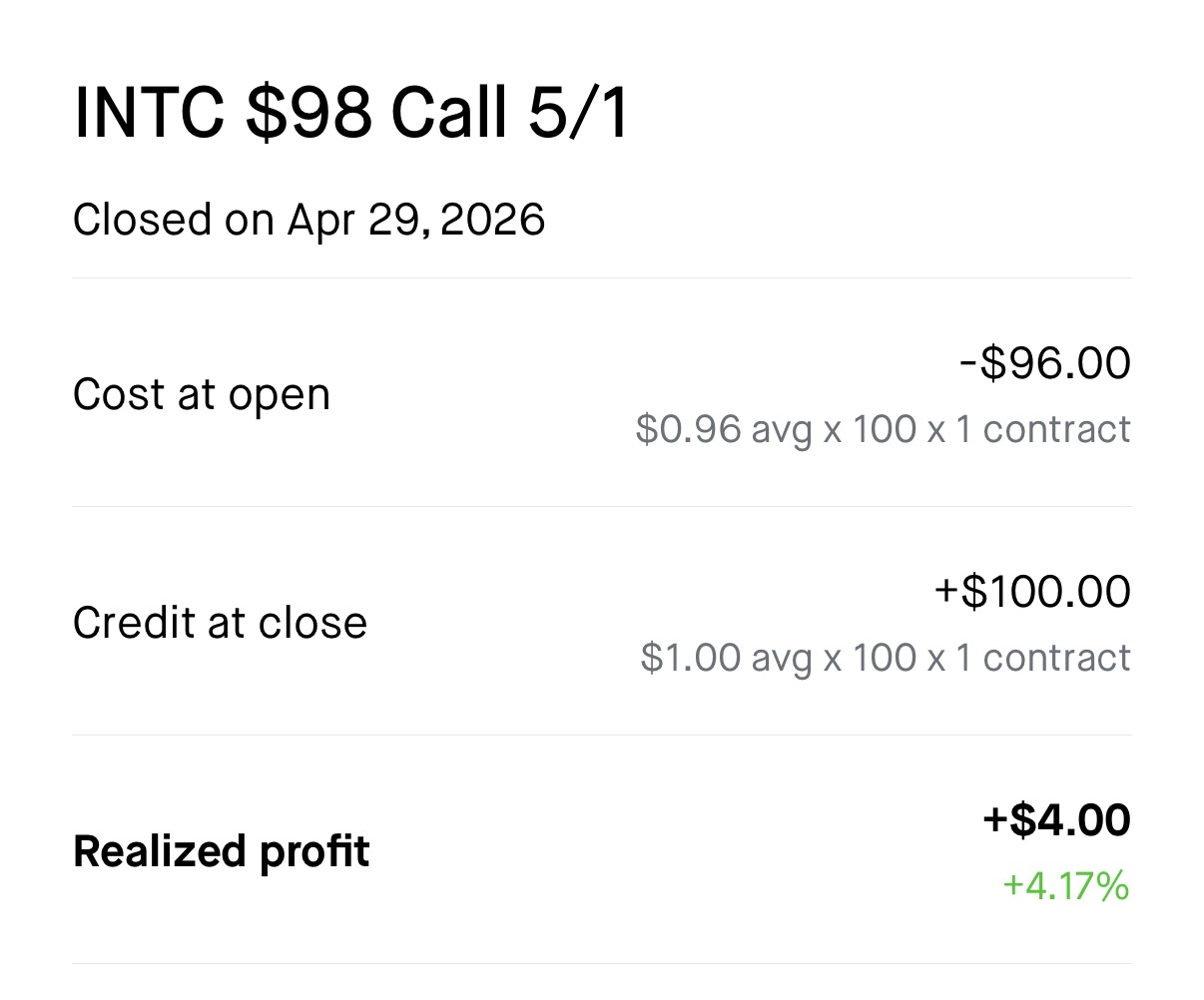
Task: Click the Credit at close label
Action: click(x=221, y=624)
